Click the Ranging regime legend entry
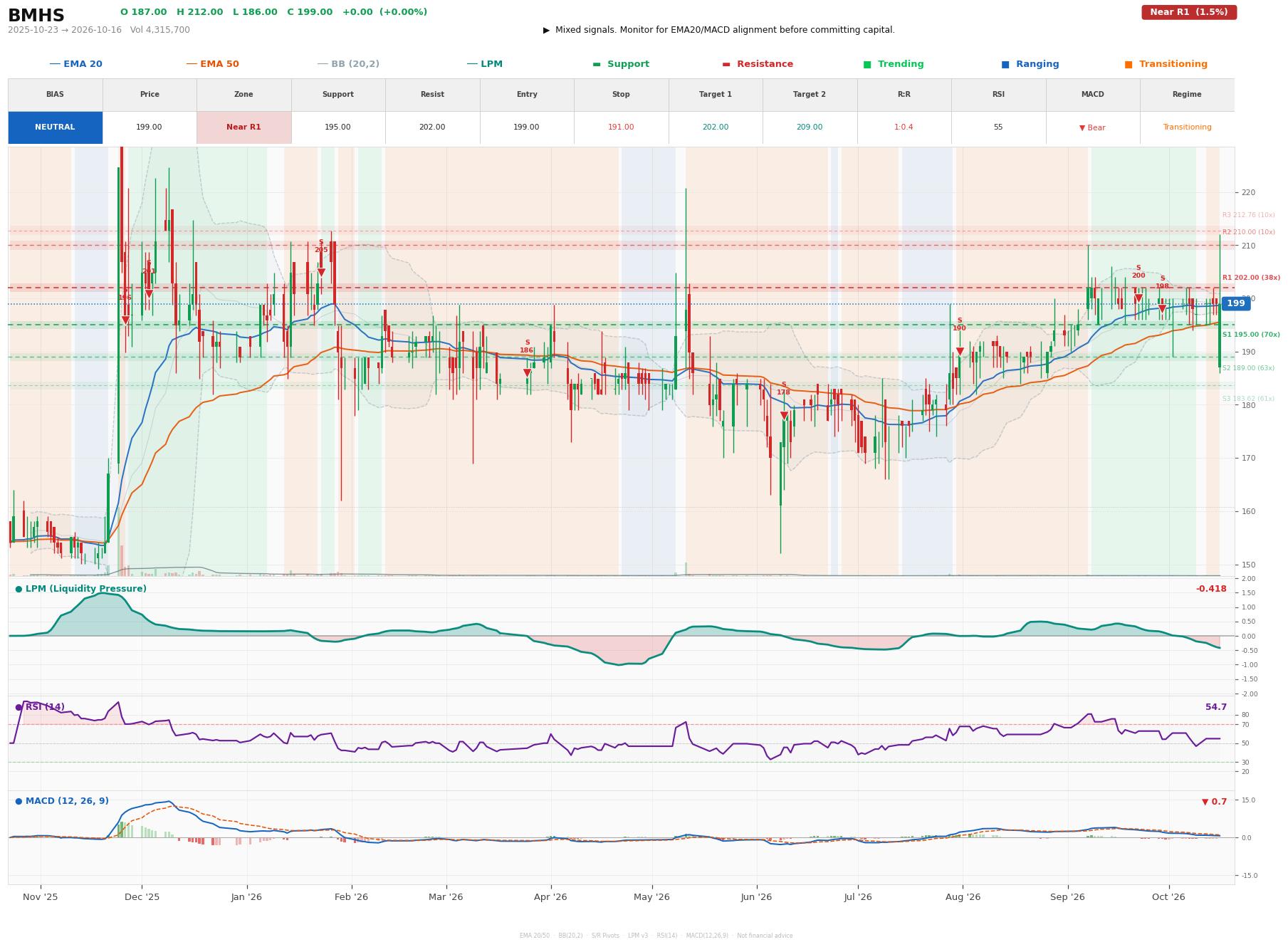The width and height of the screenshot is (1288, 947). point(1030,64)
